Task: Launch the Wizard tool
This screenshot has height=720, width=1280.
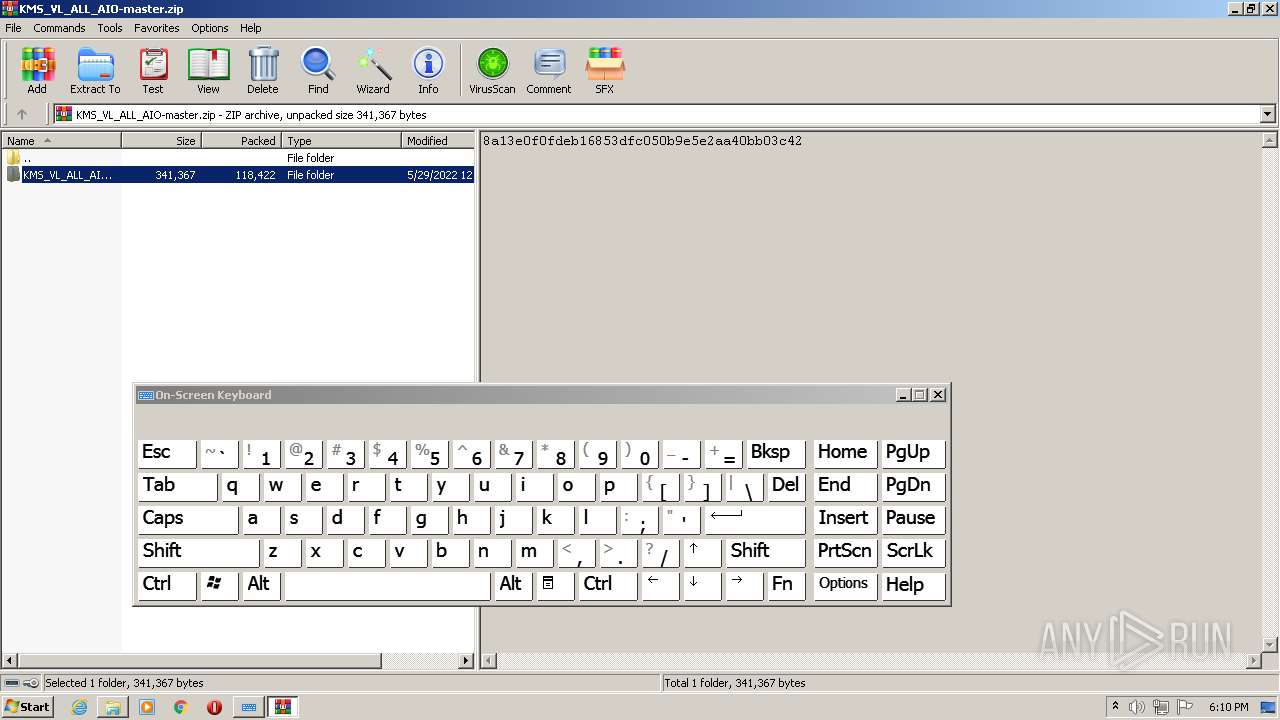Action: [373, 70]
